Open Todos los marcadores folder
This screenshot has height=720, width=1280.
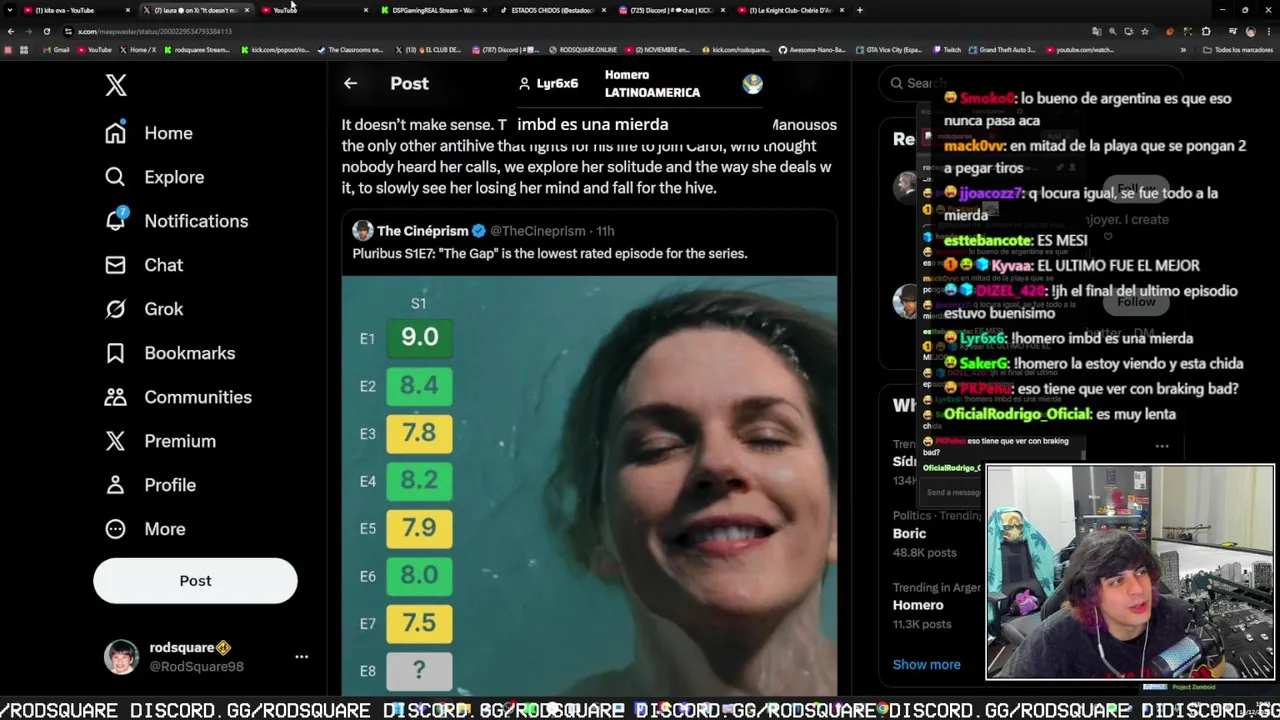click(x=1238, y=49)
